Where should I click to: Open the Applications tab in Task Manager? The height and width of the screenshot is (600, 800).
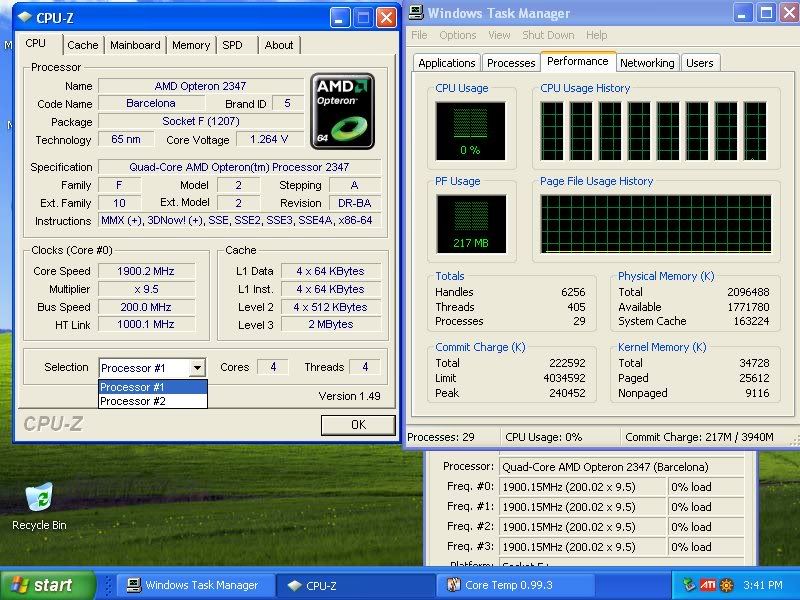point(446,63)
